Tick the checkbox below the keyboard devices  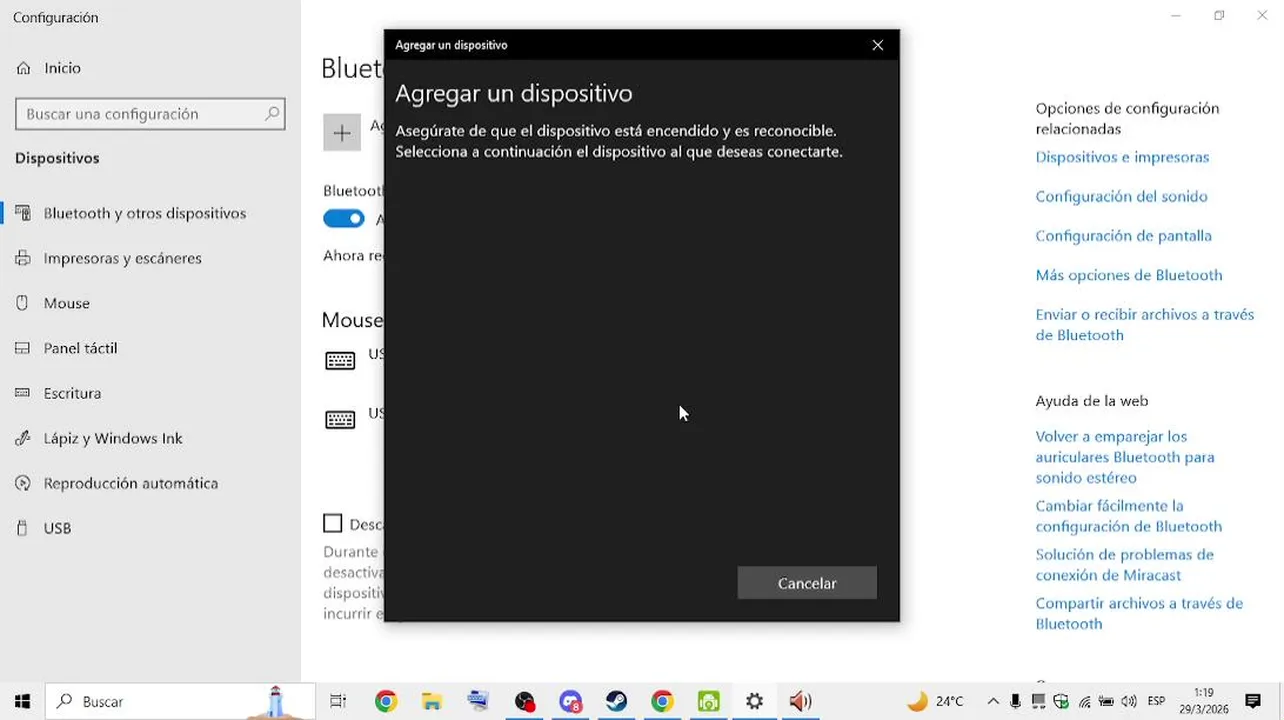(x=332, y=523)
